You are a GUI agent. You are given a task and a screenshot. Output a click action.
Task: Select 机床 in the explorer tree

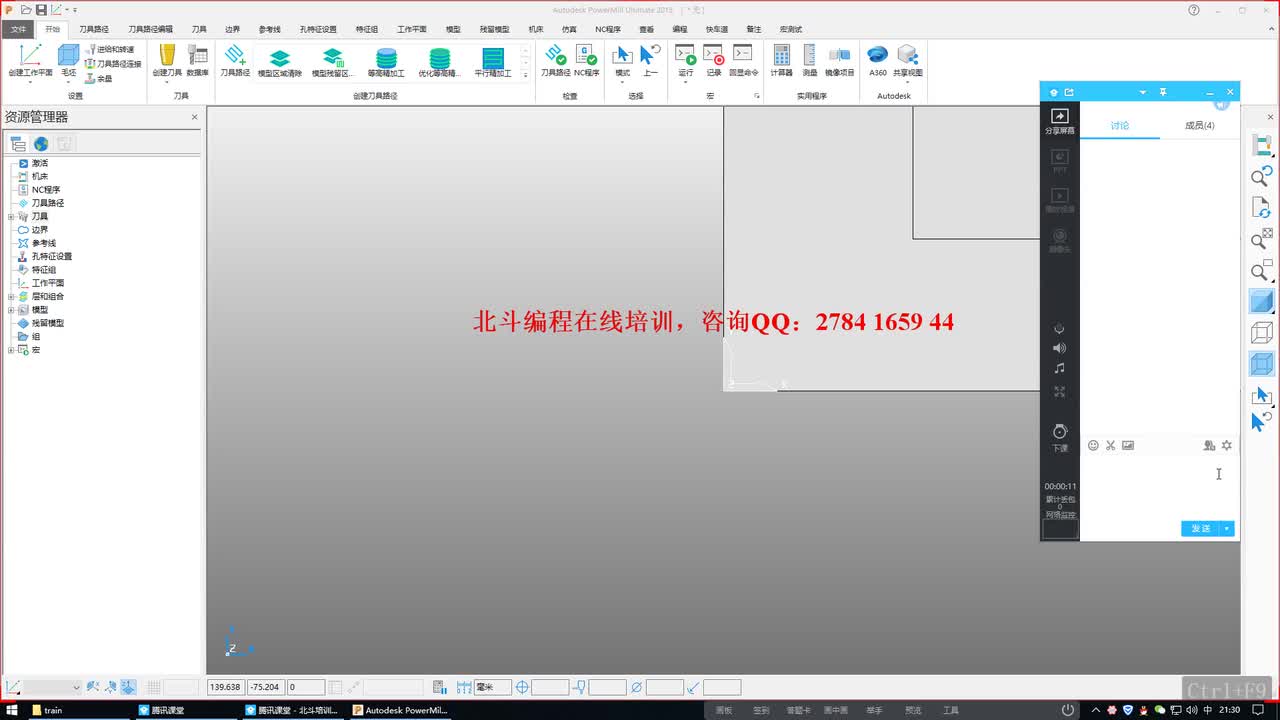pyautogui.click(x=39, y=176)
